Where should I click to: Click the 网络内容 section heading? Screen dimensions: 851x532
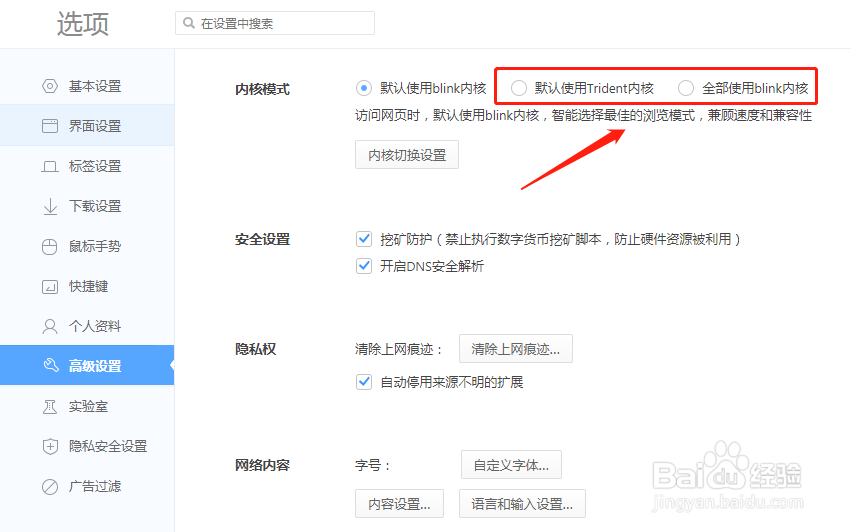[x=263, y=465]
